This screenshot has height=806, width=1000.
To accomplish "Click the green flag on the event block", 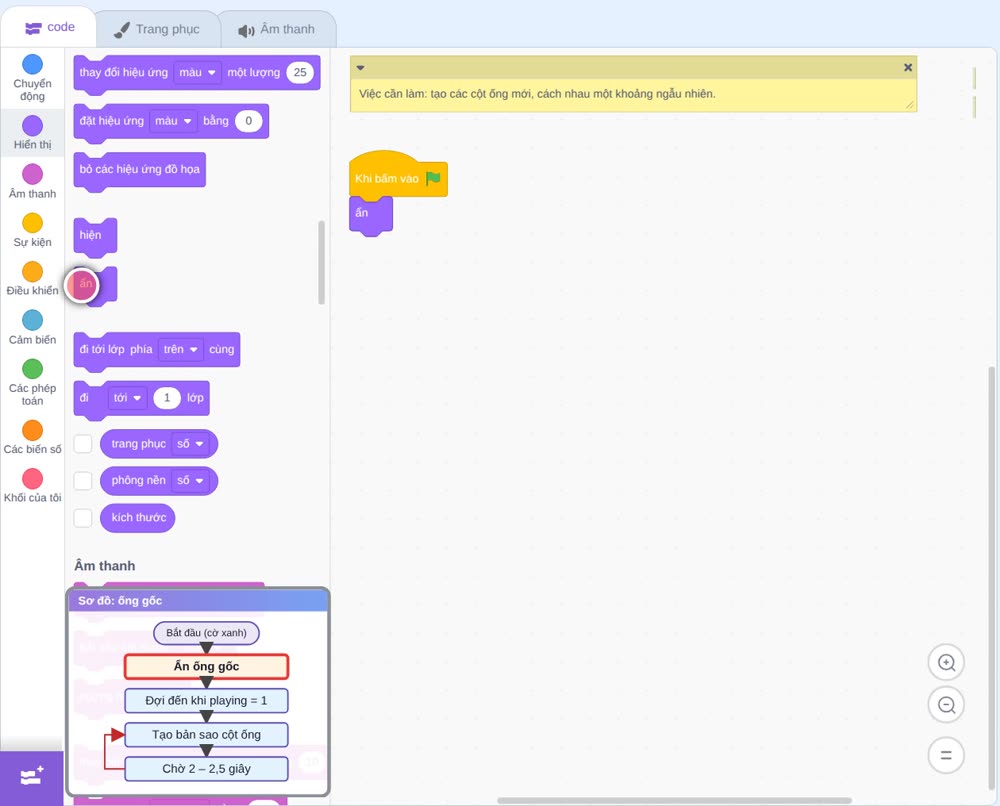I will 433,179.
